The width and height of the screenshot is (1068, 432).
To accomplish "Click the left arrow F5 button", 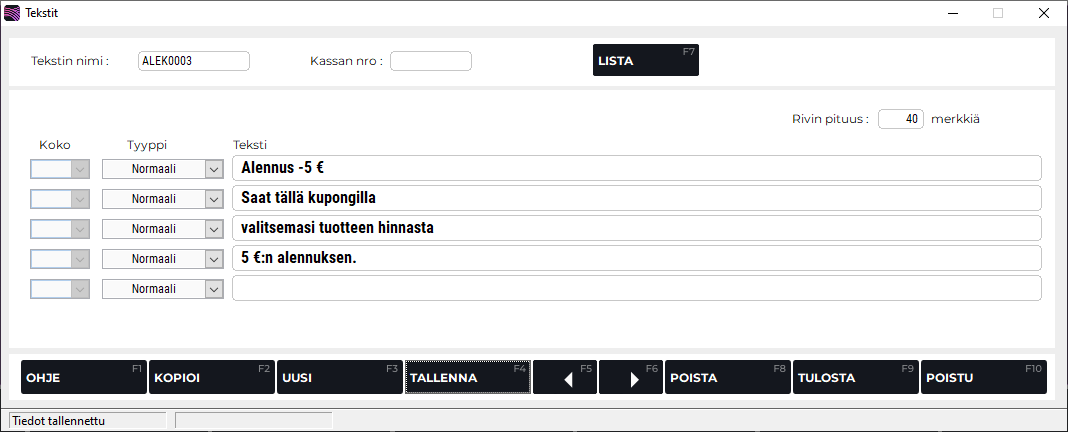I will click(x=565, y=378).
